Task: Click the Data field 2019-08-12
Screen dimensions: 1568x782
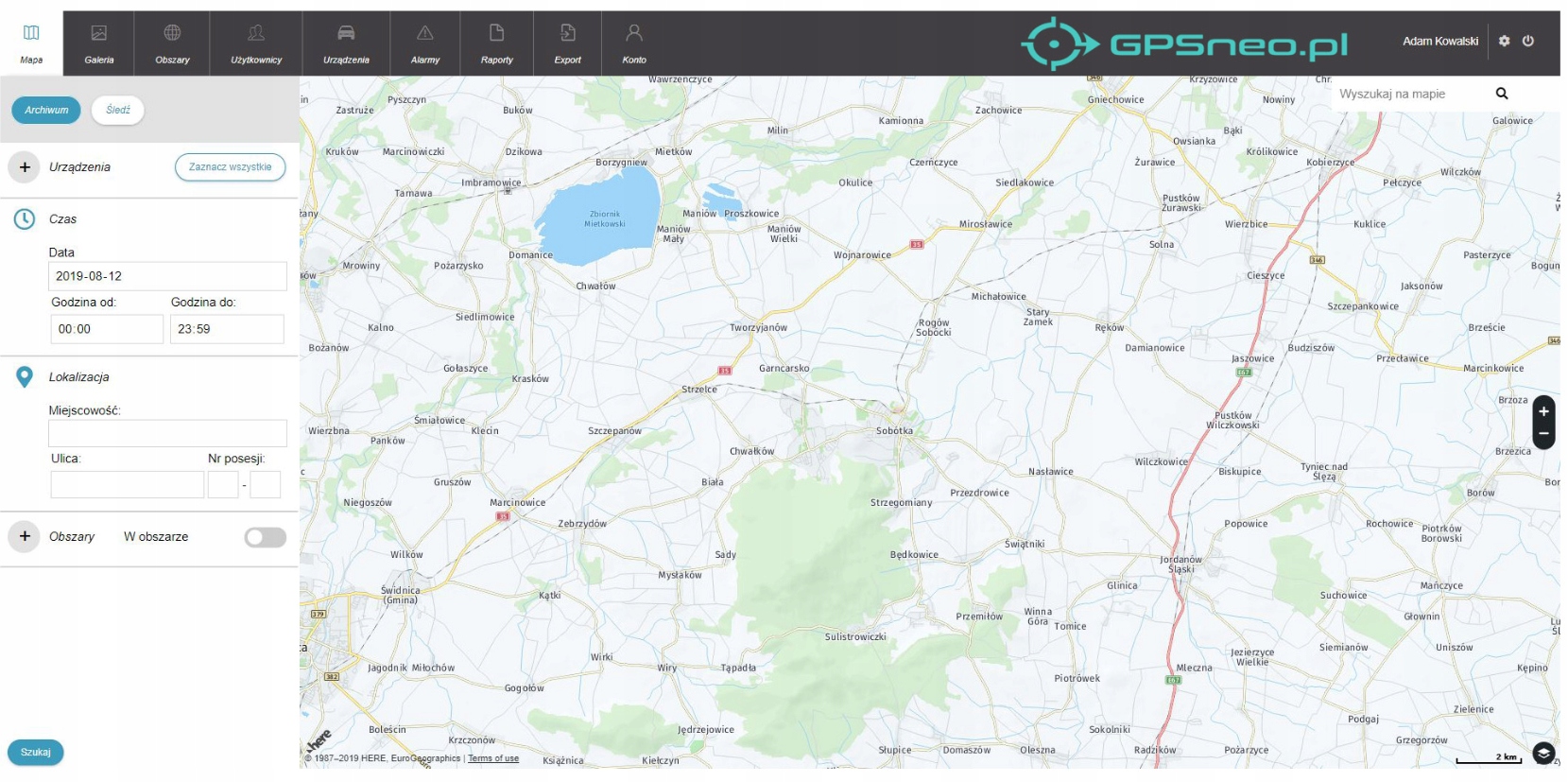Action: [x=167, y=276]
